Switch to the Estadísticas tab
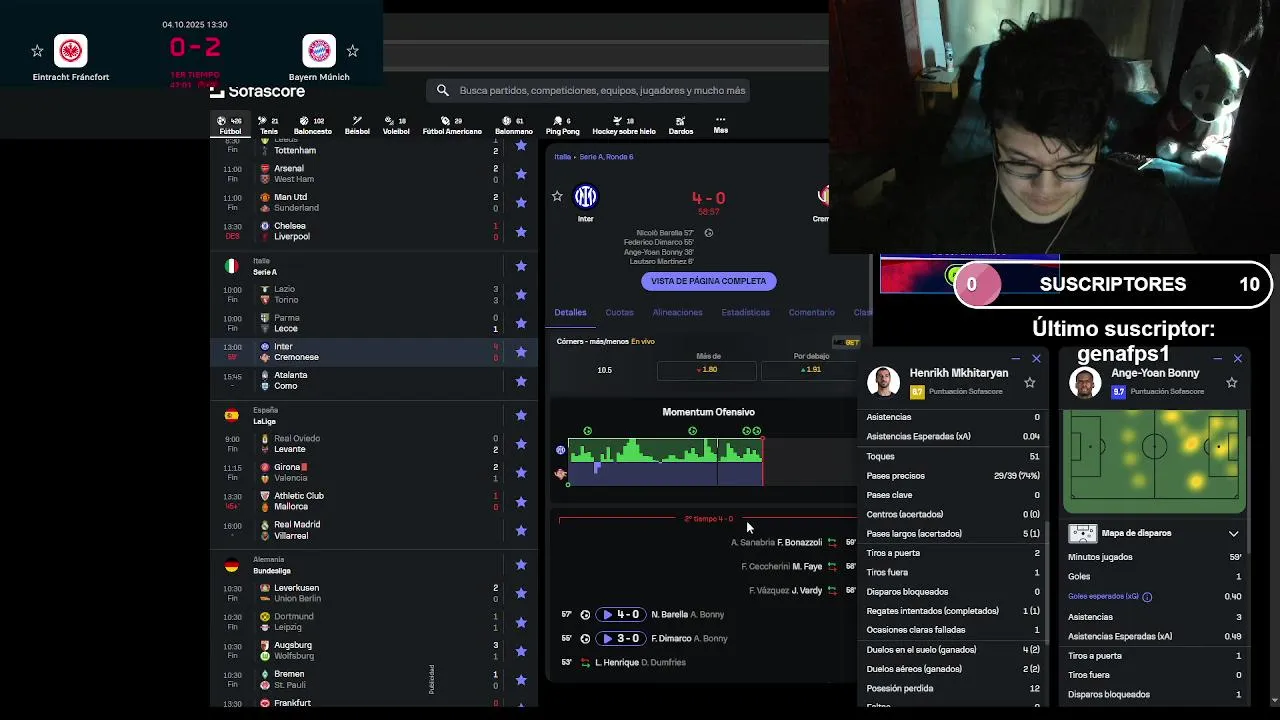This screenshot has width=1280, height=720. coord(746,312)
